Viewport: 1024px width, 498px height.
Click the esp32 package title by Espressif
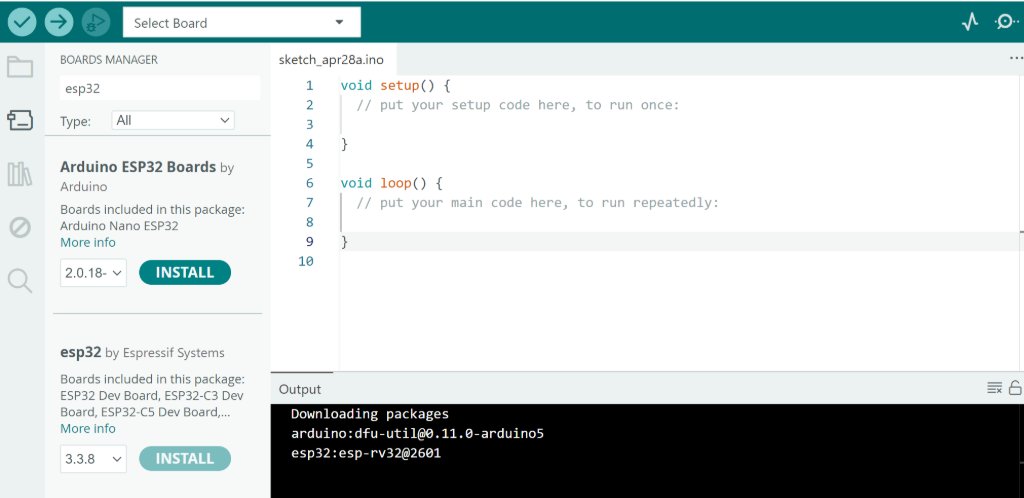(x=80, y=352)
